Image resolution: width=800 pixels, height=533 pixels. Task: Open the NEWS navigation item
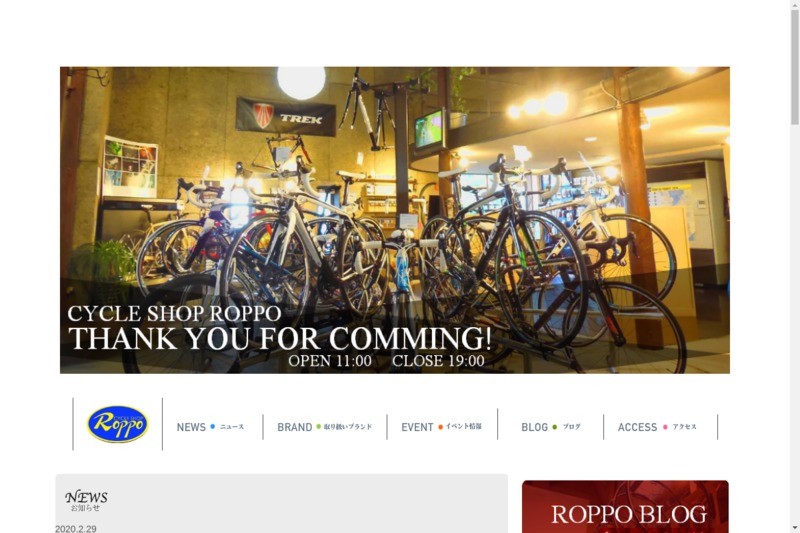[x=211, y=427]
